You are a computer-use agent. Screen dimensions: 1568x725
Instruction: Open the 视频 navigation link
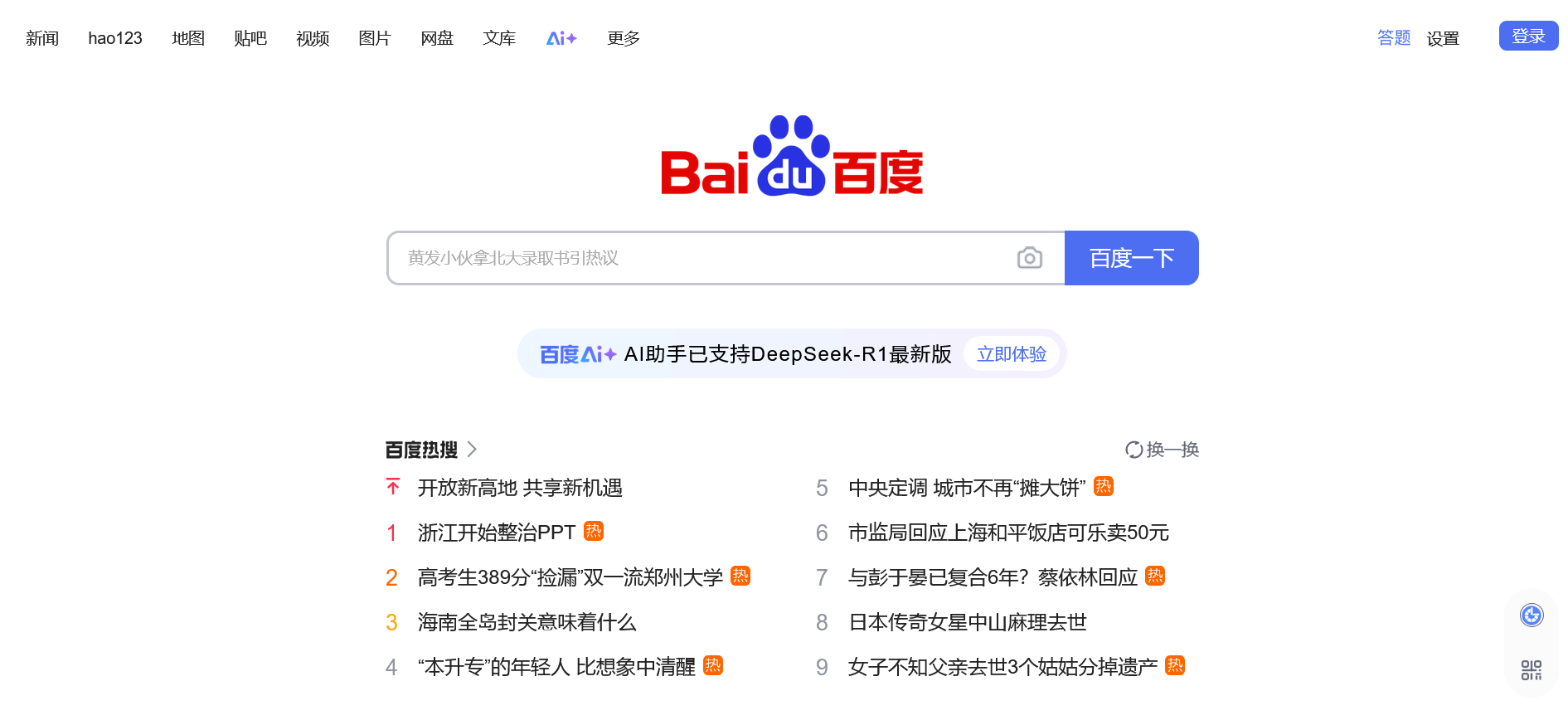click(313, 38)
